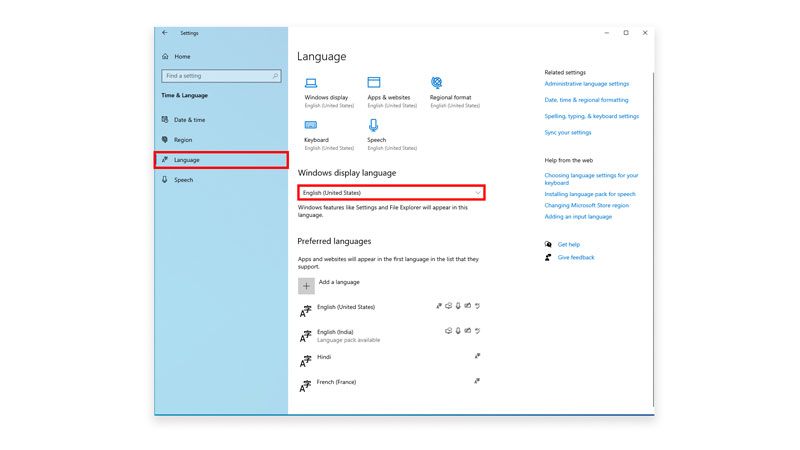Click display language feature icon for English (United States)
This screenshot has height=450, width=800.
[439, 306]
